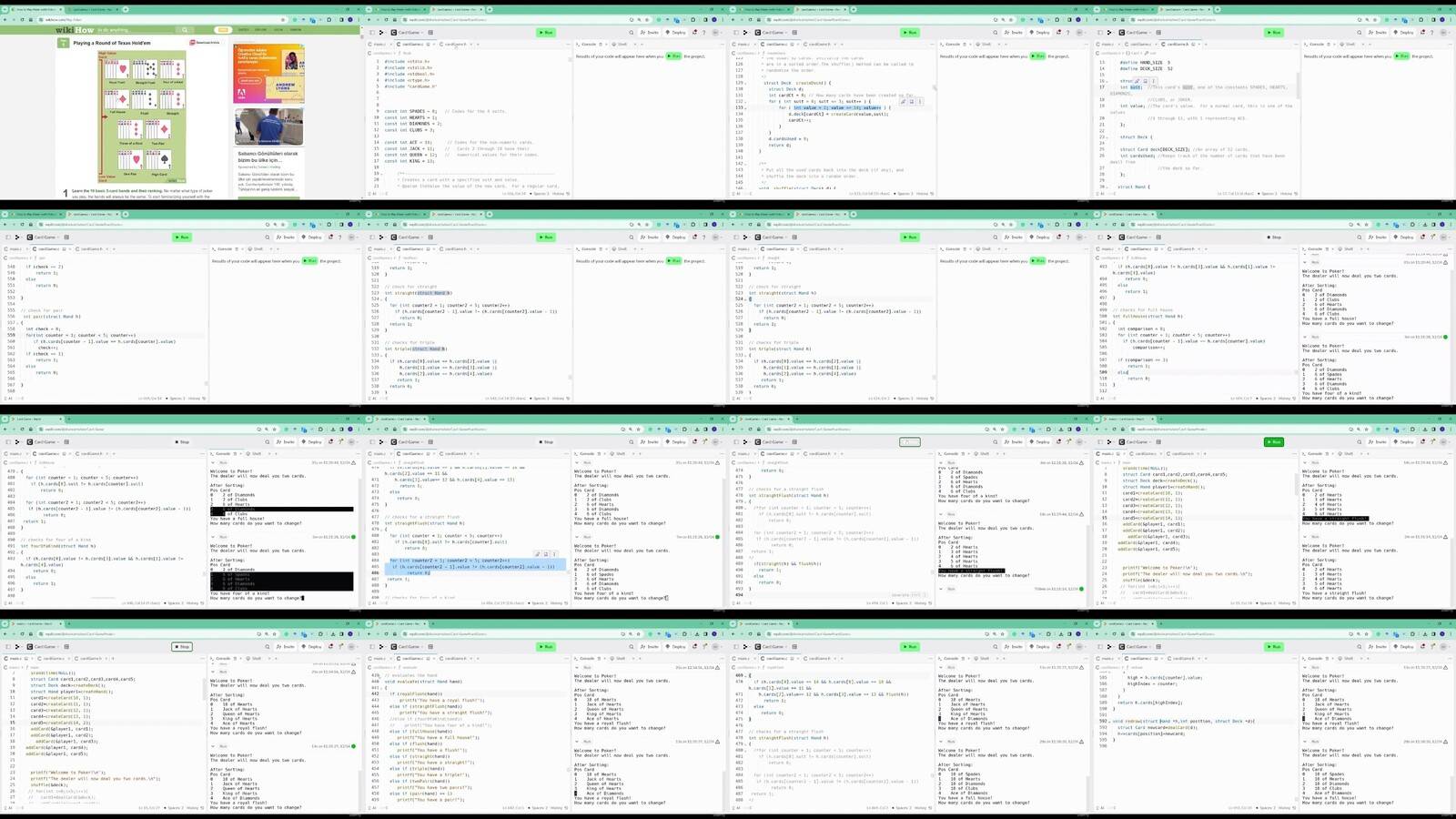
Task: Click the Run button above the evaluate function
Action: click(x=547, y=647)
